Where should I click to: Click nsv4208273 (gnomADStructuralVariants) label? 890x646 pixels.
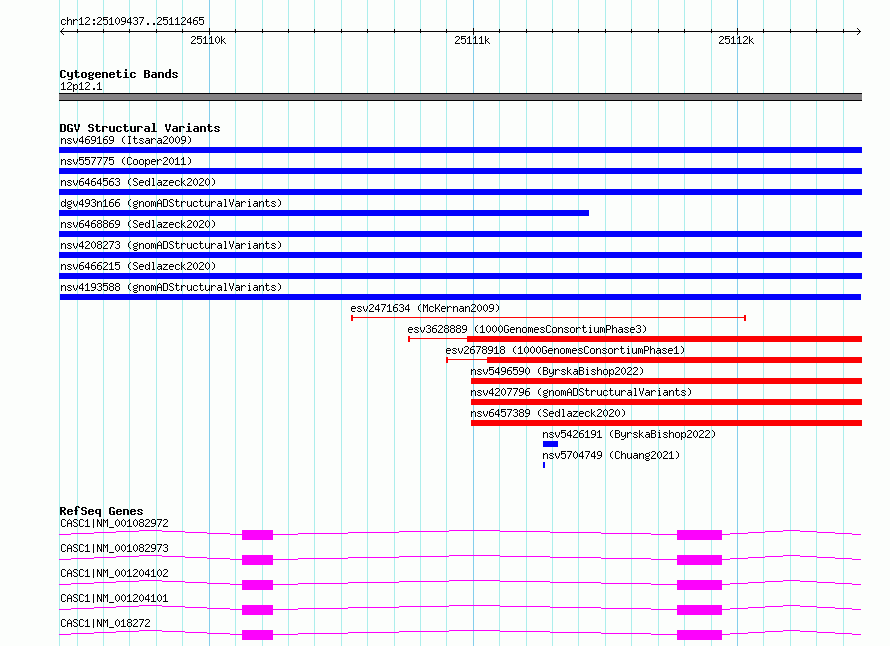tap(171, 245)
